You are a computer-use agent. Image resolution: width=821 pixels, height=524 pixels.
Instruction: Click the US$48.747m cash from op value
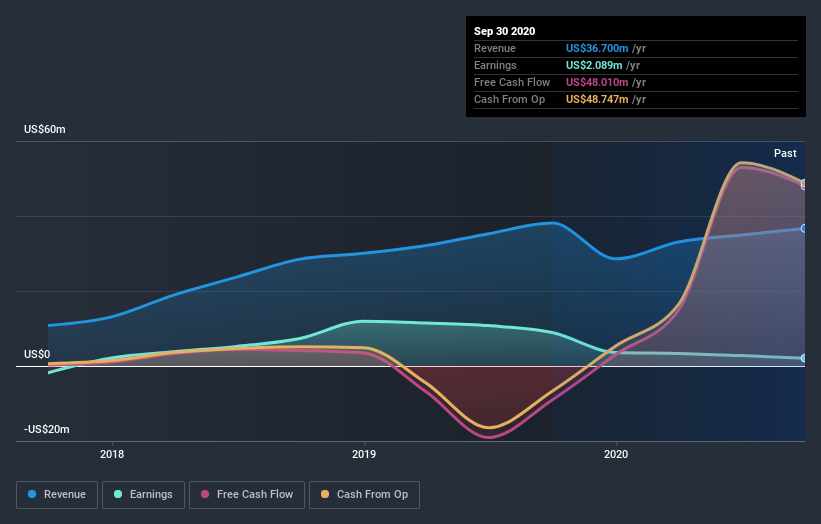(x=597, y=99)
